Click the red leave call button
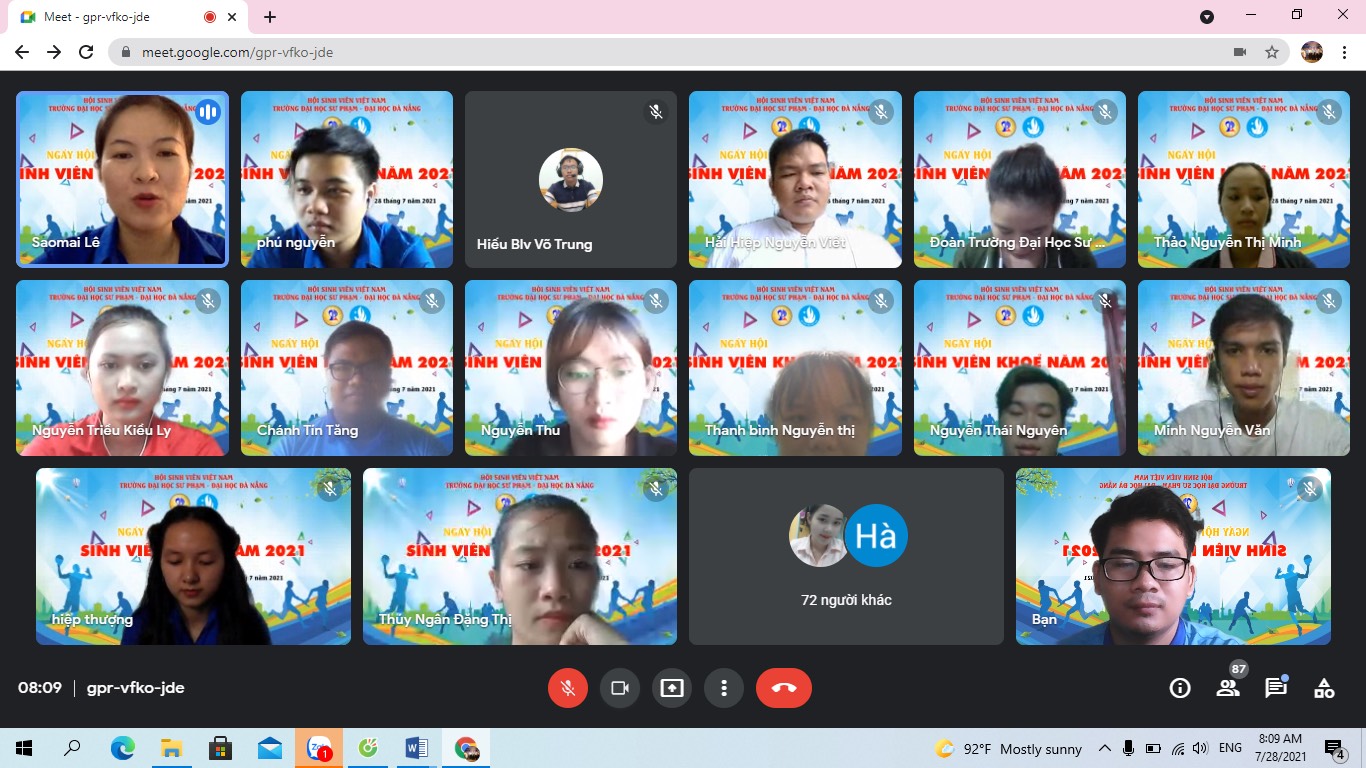 coord(784,688)
